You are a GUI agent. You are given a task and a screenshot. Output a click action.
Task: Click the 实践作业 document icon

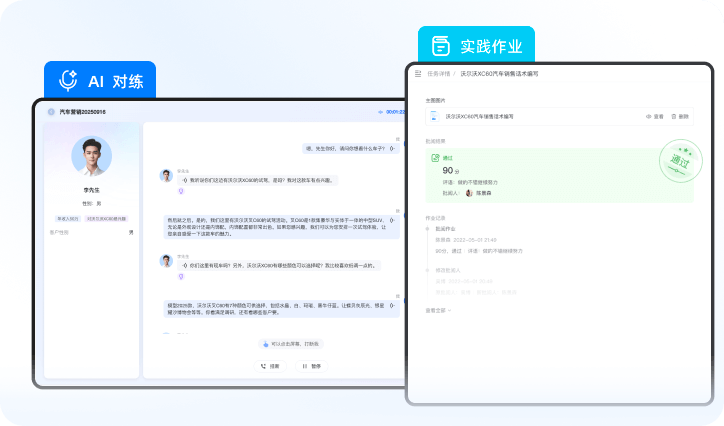pos(438,46)
